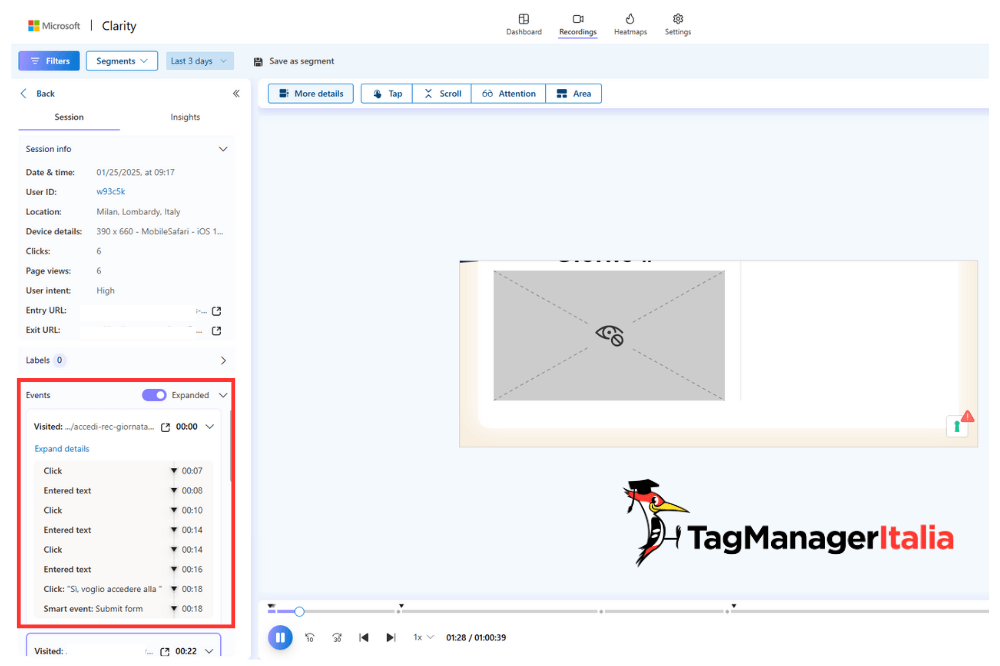Rewind 10 seconds icon
This screenshot has width=1000, height=666.
pyautogui.click(x=310, y=638)
